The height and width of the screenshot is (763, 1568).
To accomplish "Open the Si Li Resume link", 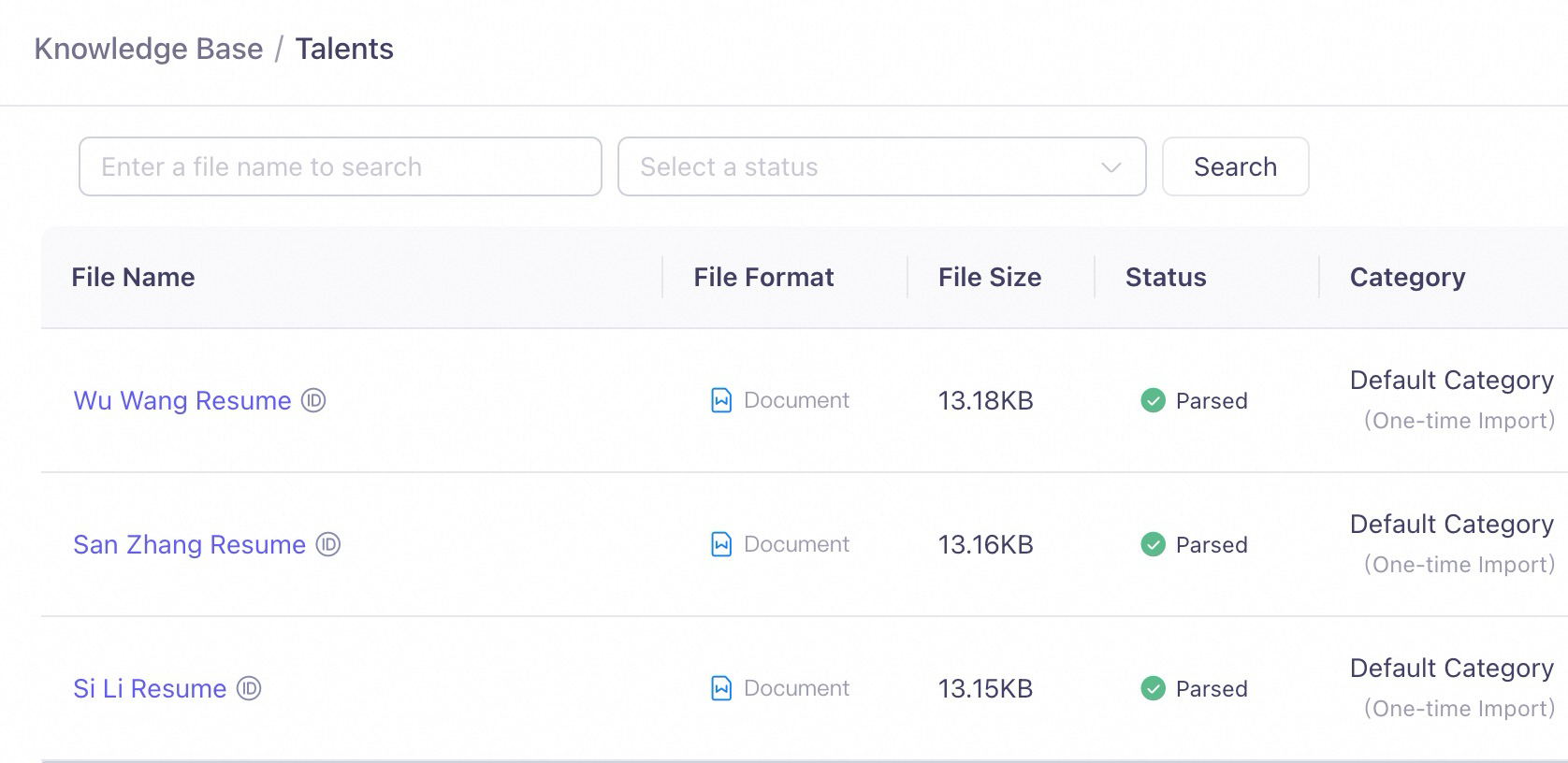I will 150,689.
